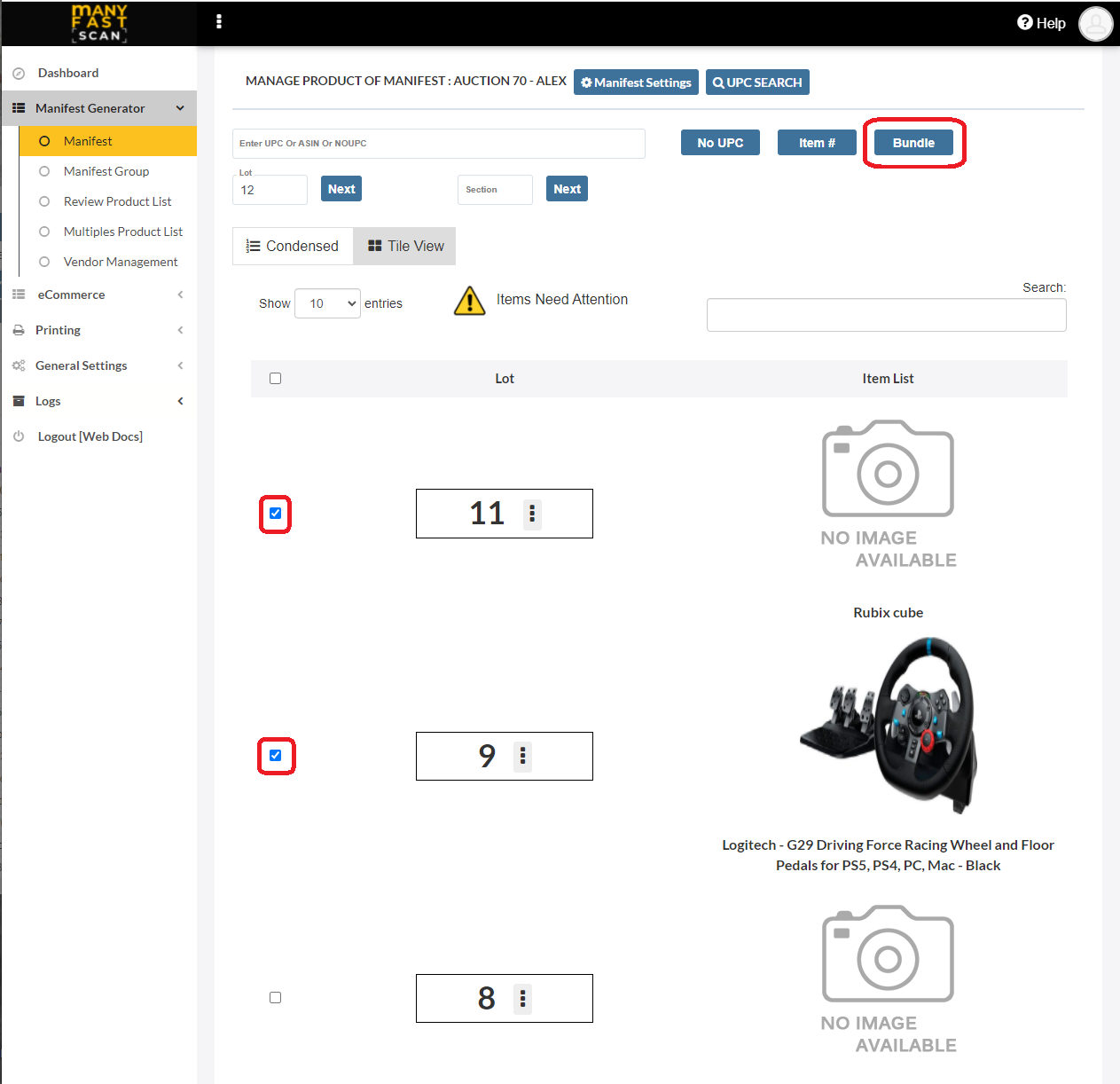1120x1084 pixels.
Task: Check the checkbox for lot 8
Action: click(x=275, y=997)
